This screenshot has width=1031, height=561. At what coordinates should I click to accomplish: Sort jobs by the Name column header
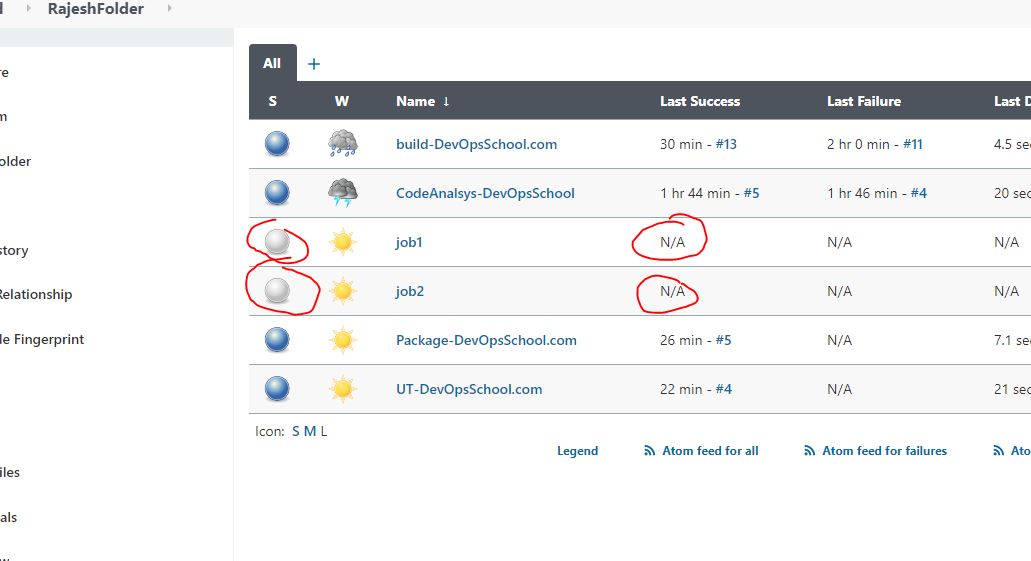coord(423,101)
